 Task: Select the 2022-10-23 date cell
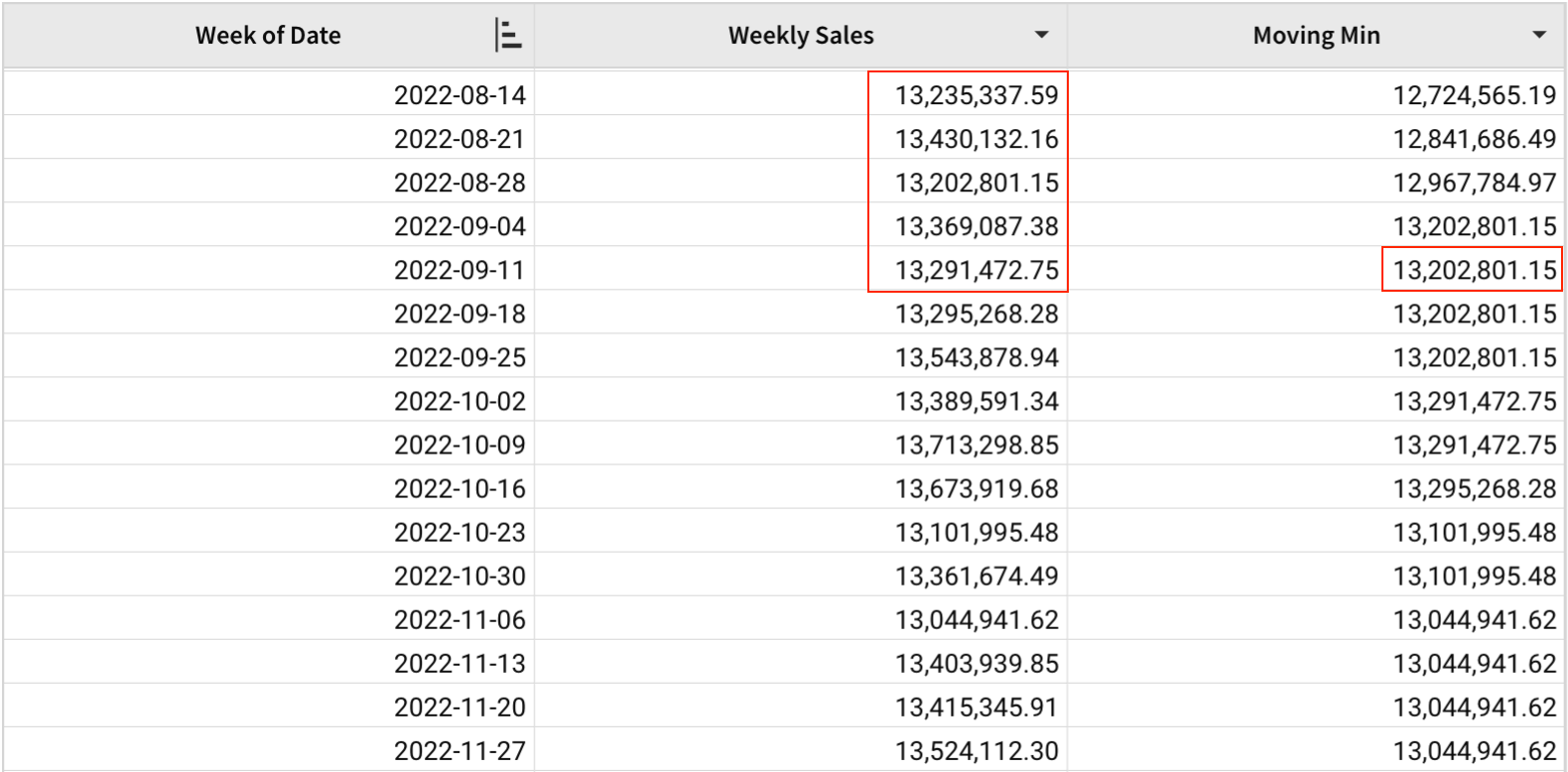pos(459,532)
